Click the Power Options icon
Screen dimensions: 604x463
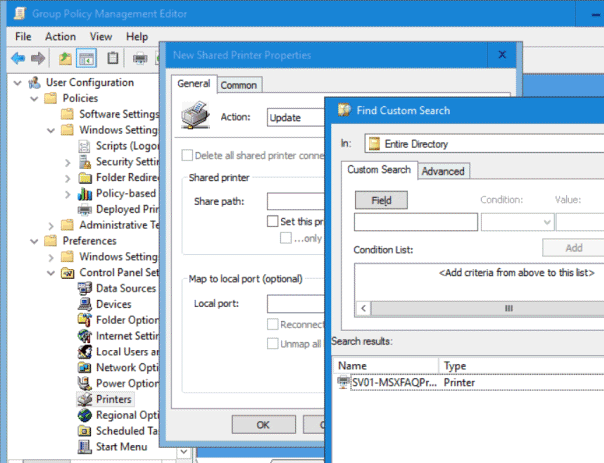tap(84, 383)
